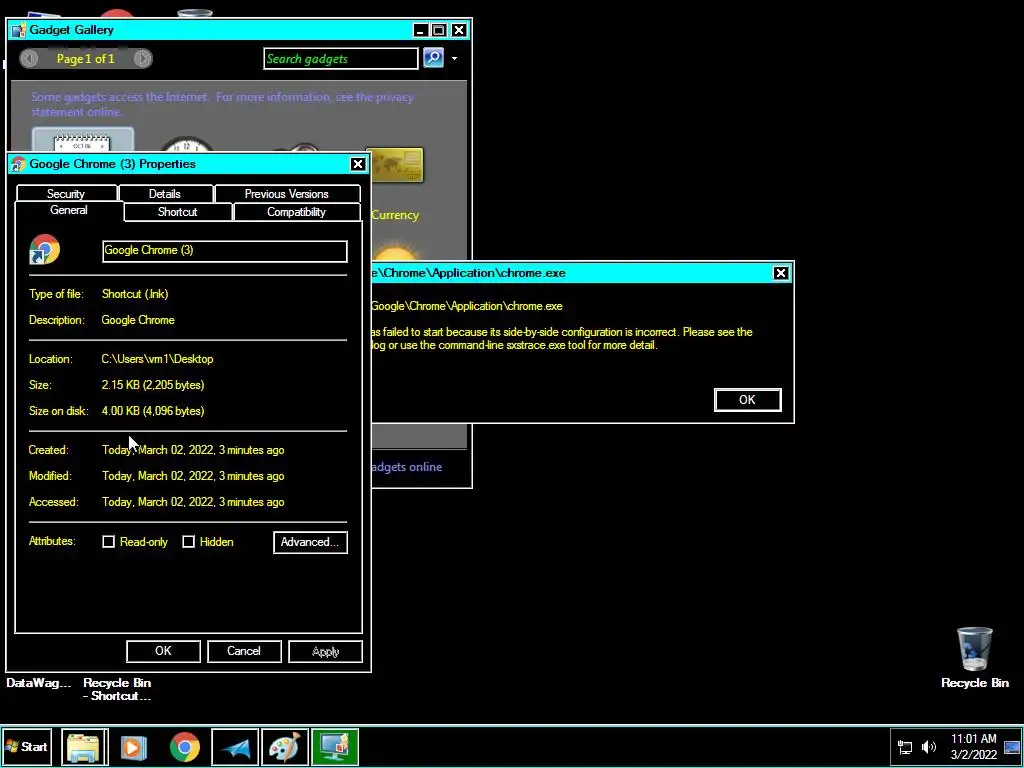
Task: Dismiss chrome.exe error with OK
Action: 747,400
